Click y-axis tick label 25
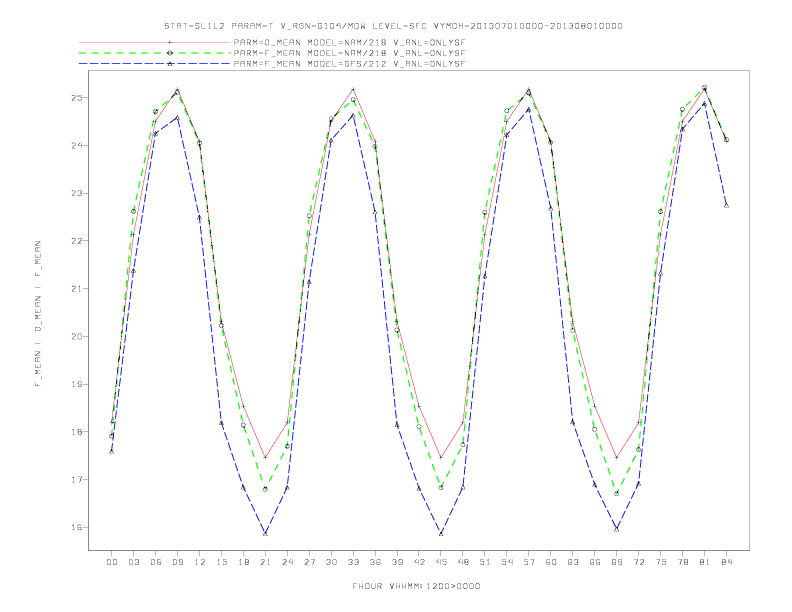The height and width of the screenshot is (612, 792). [x=77, y=97]
